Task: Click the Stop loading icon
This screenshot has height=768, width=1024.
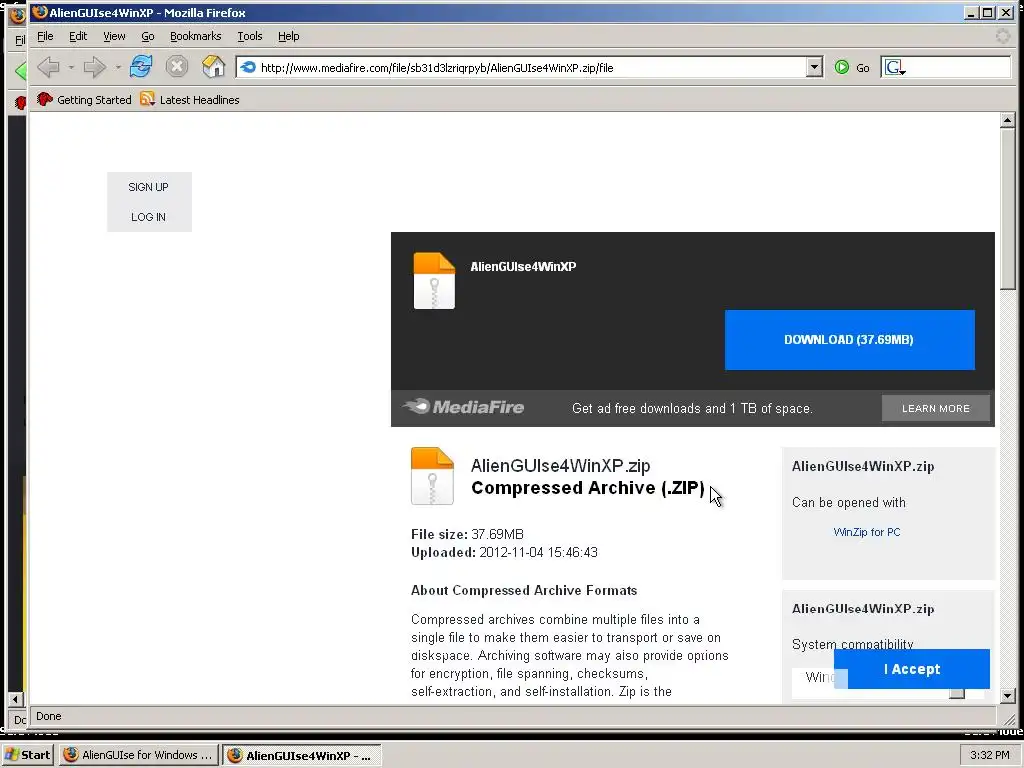Action: 176,67
